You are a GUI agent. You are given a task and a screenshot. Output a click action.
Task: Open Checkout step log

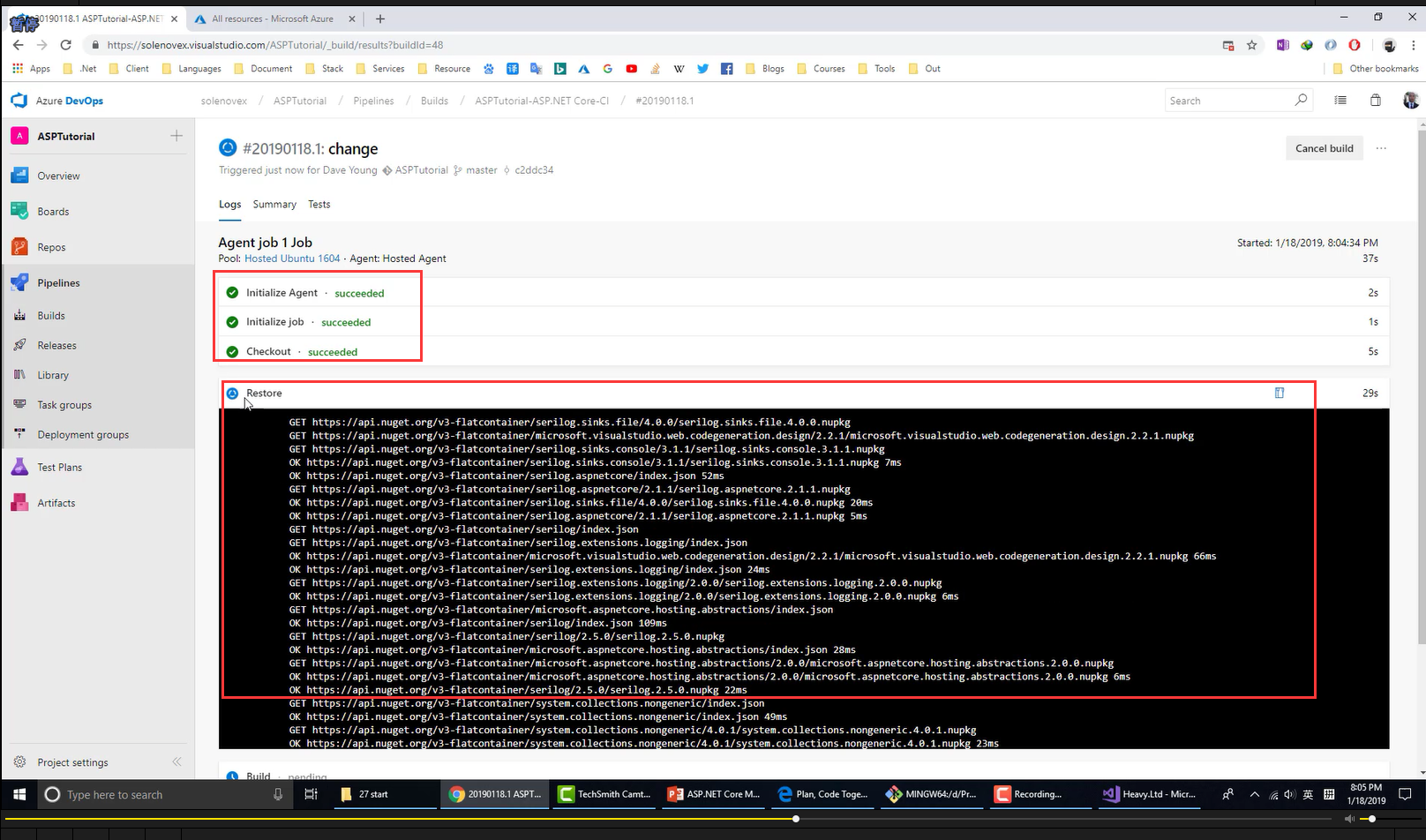point(803,351)
